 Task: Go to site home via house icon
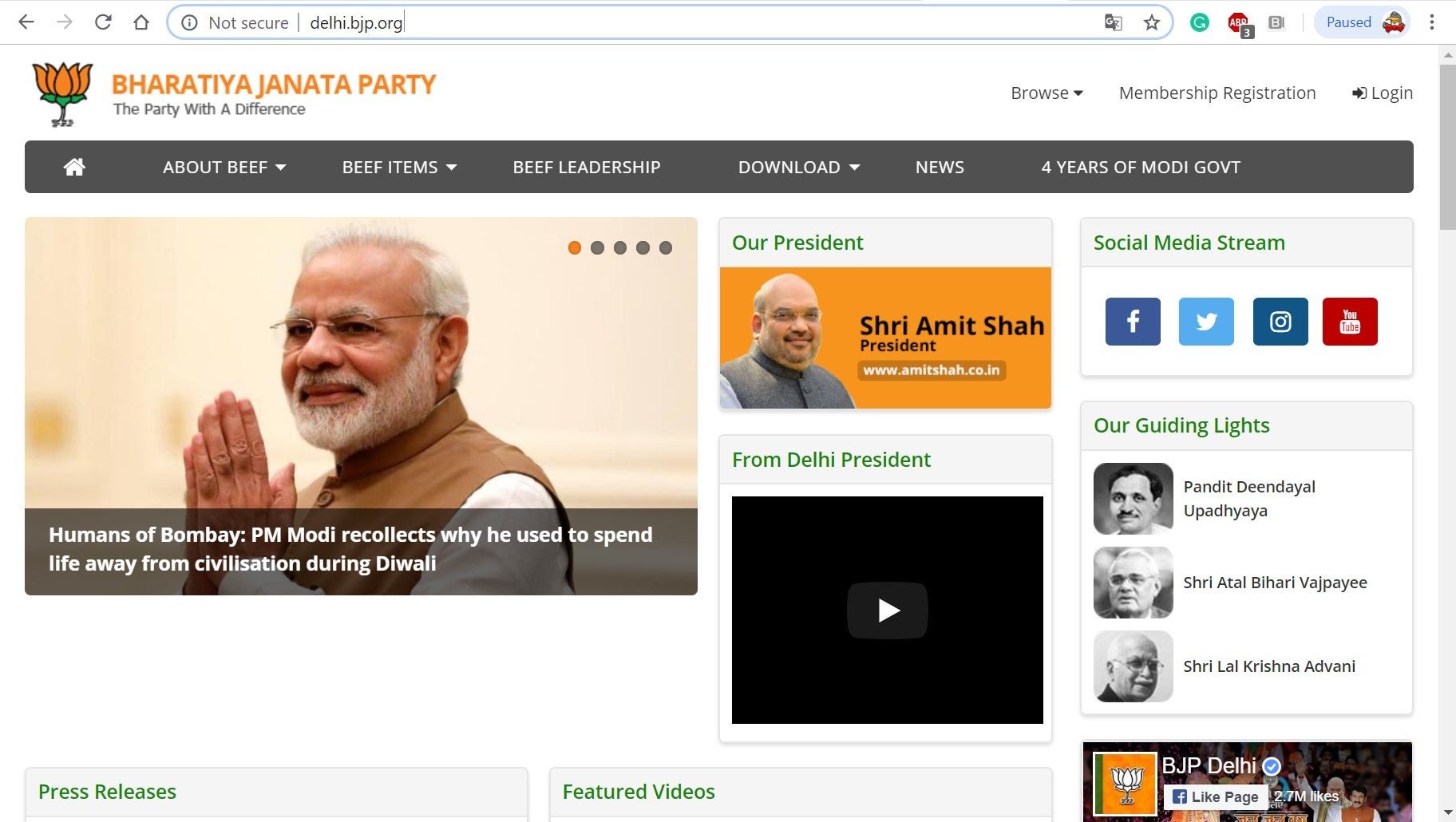[x=74, y=167]
